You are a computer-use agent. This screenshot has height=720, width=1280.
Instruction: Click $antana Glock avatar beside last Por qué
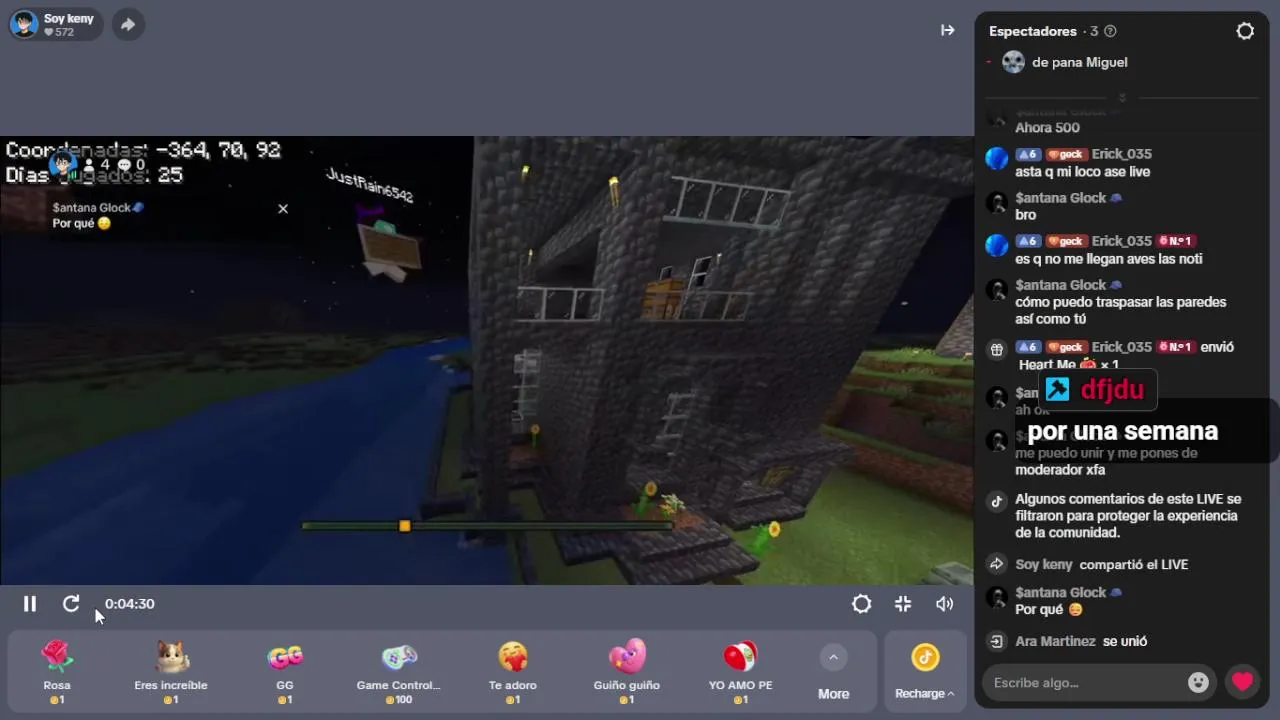(997, 598)
